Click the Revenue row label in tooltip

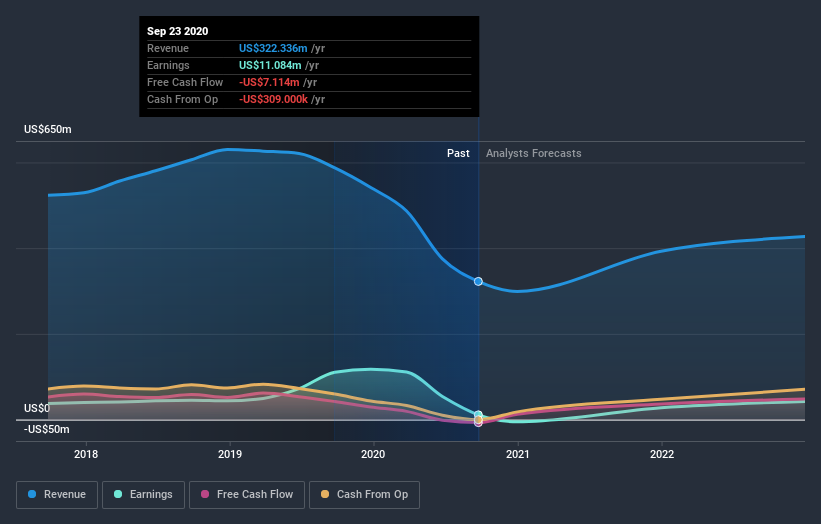168,48
